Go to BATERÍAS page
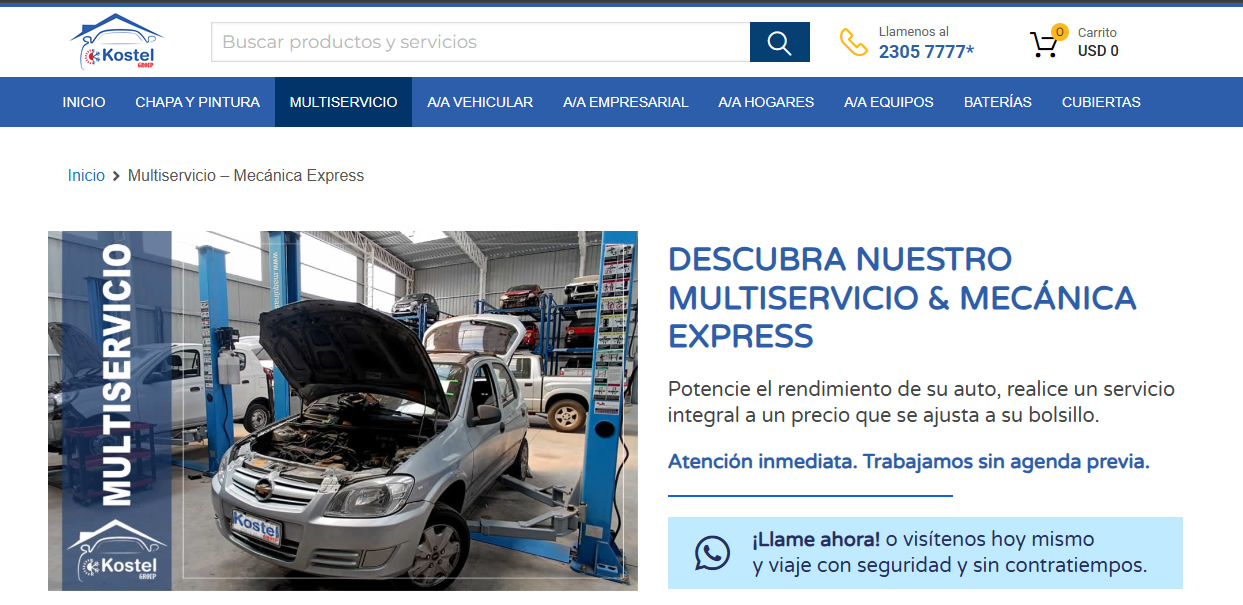The height and width of the screenshot is (605, 1243). [997, 102]
